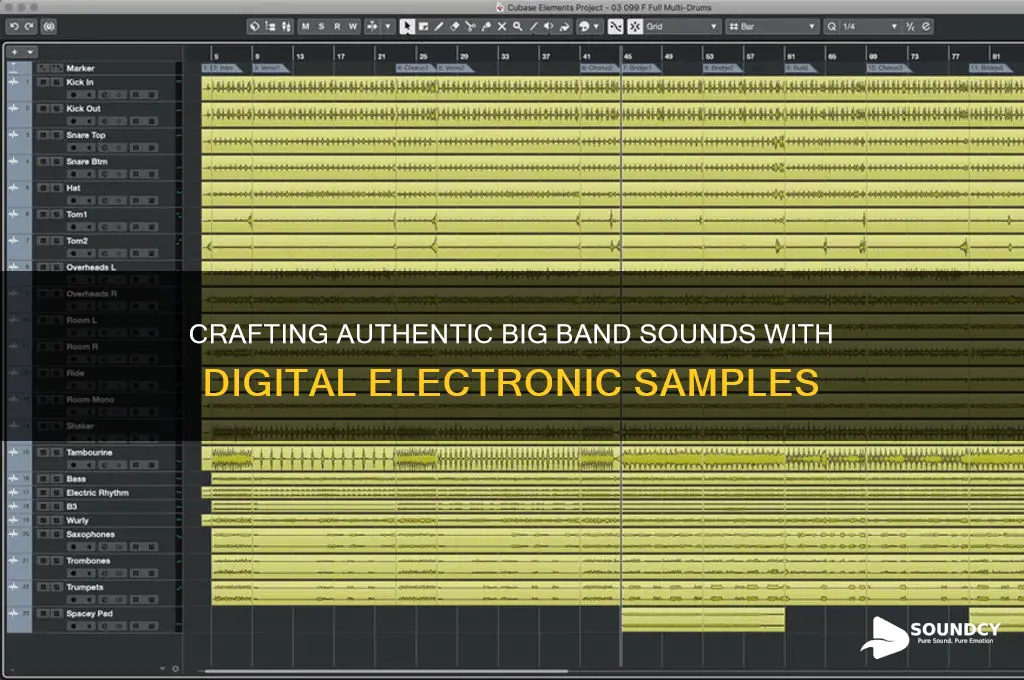The height and width of the screenshot is (680, 1024).
Task: Select the Split scissors tool
Action: (470, 26)
